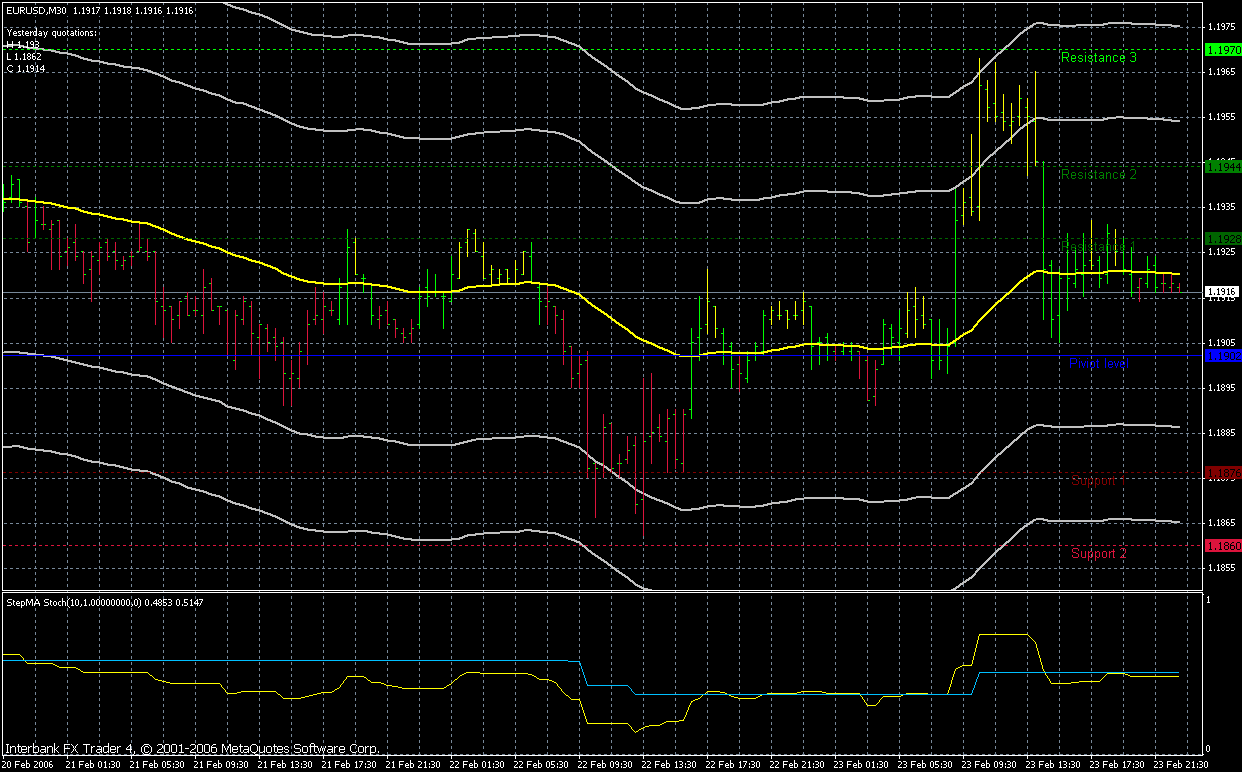Click the Support 1 level label
Screen dimensions: 1242x772
[x=1097, y=481]
